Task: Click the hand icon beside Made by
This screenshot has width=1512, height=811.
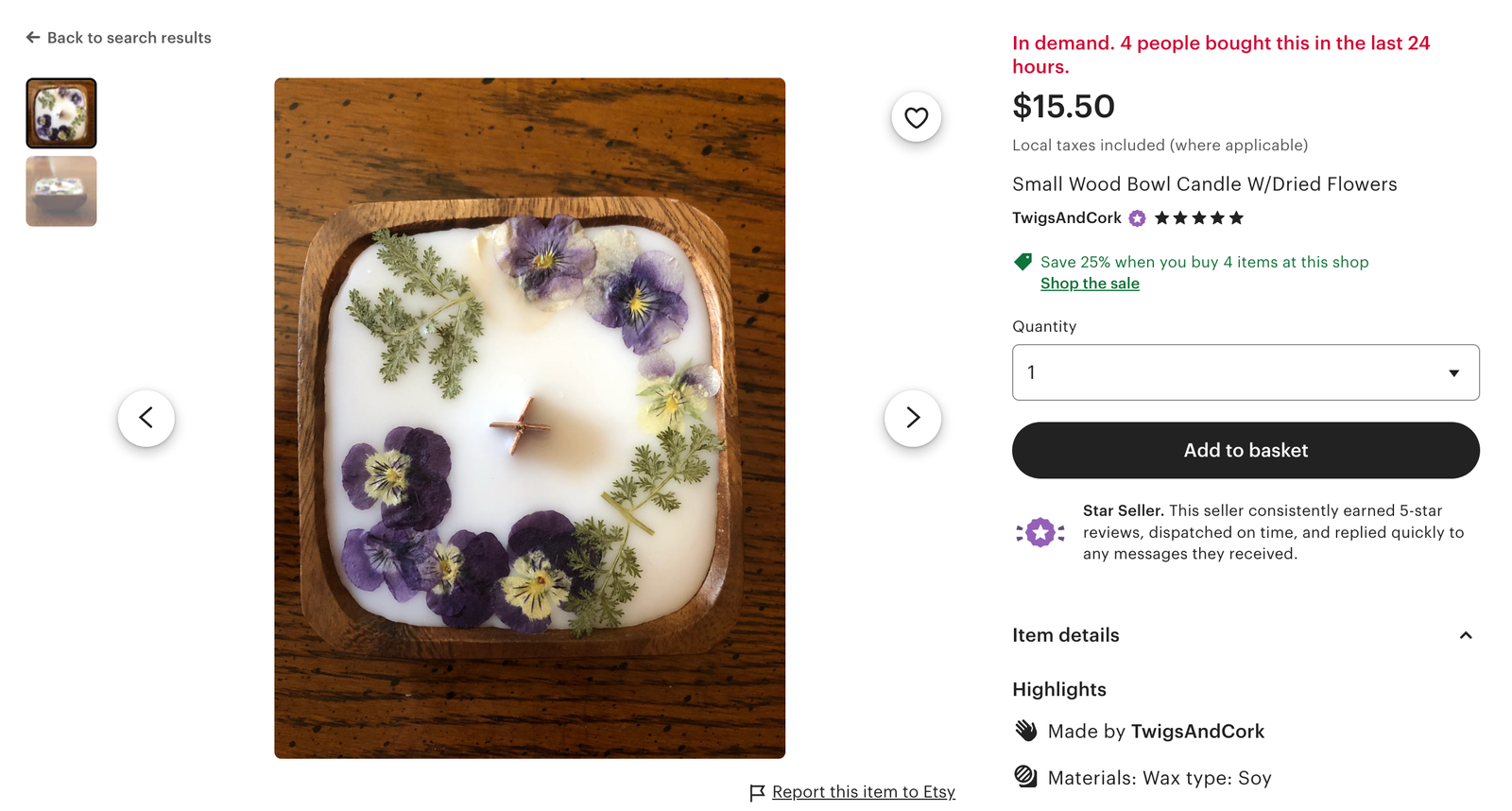Action: coord(1026,730)
